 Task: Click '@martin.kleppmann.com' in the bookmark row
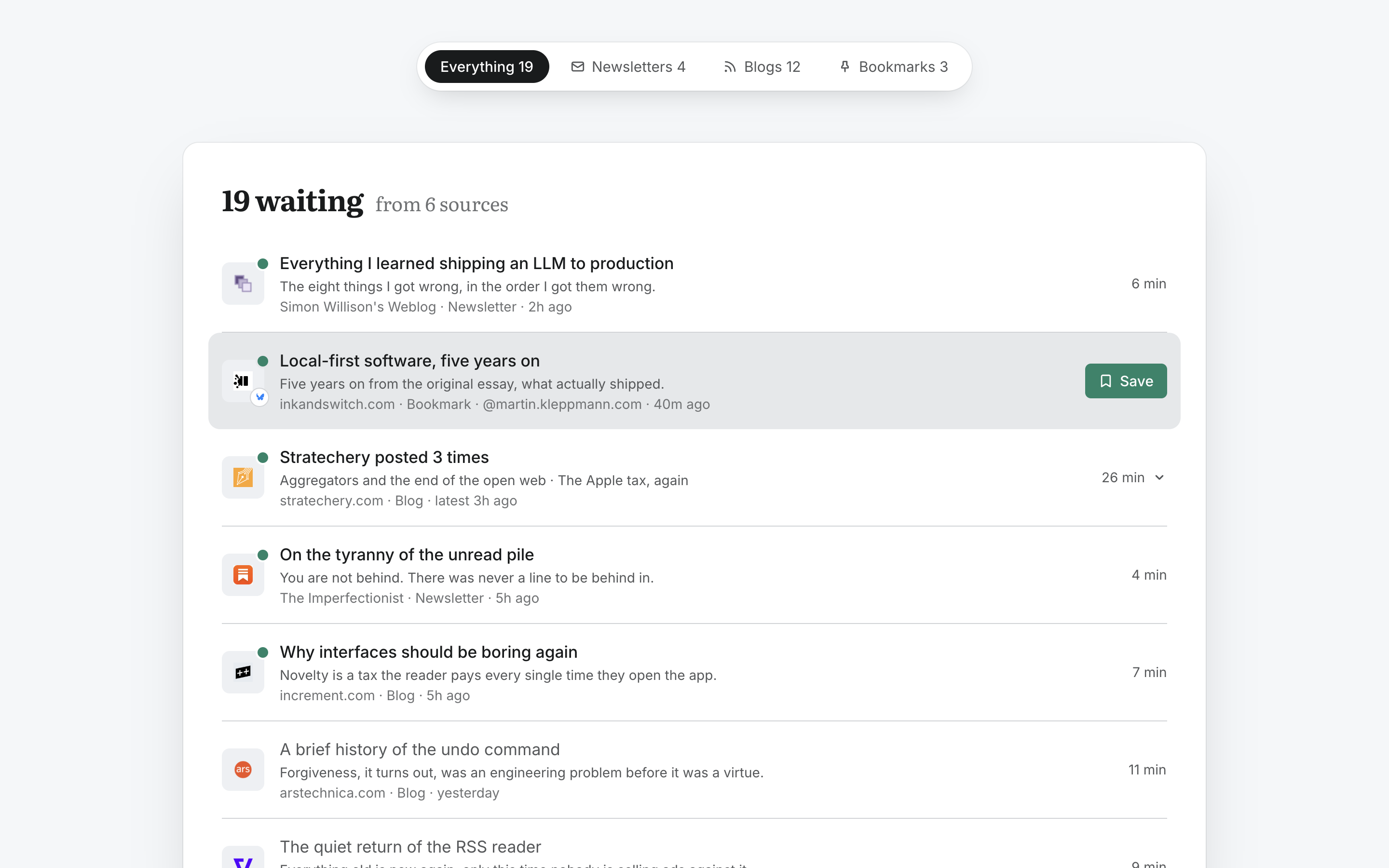tap(562, 404)
